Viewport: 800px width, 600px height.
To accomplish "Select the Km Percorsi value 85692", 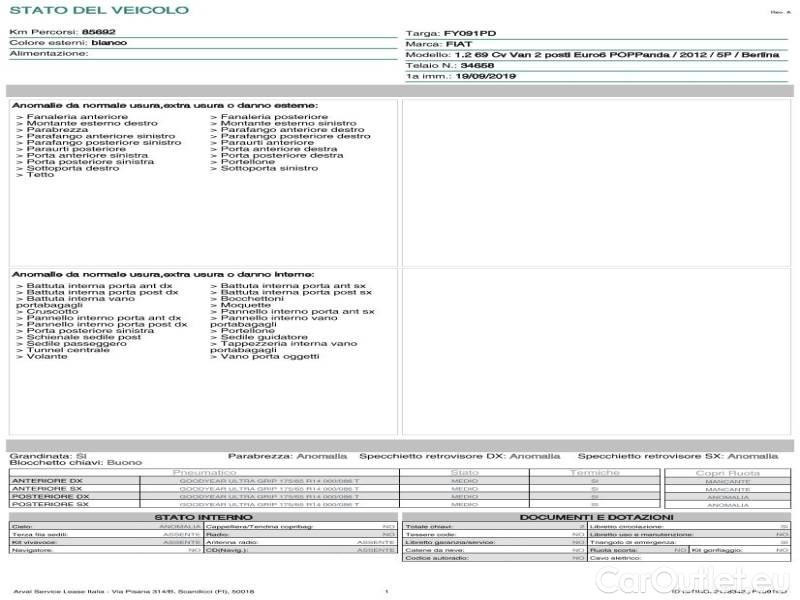I will click(99, 32).
